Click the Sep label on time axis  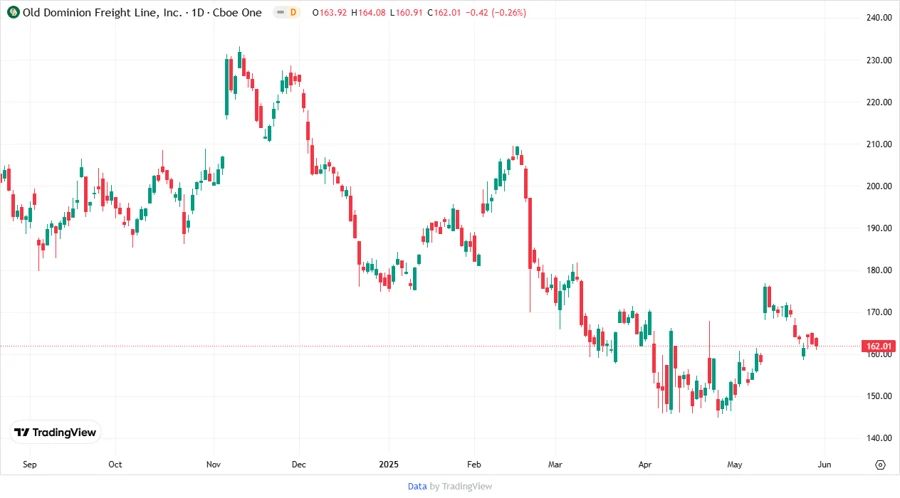(30, 464)
